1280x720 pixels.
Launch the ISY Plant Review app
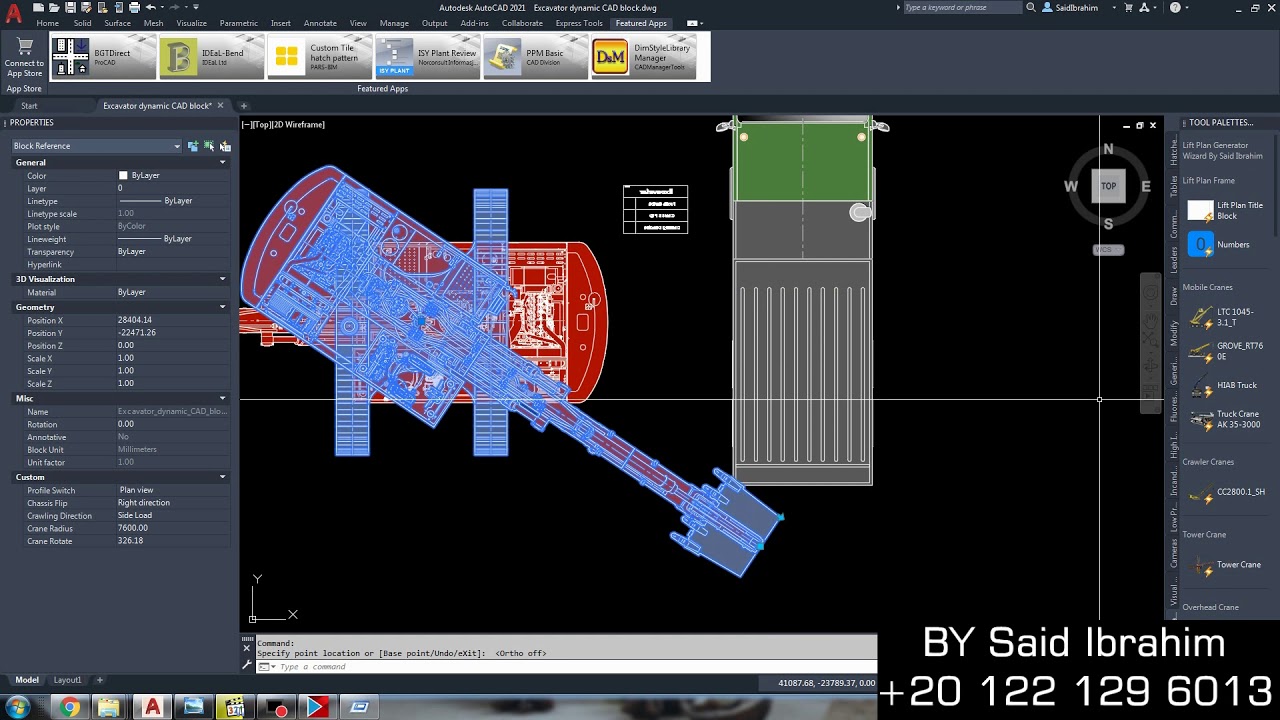click(428, 57)
